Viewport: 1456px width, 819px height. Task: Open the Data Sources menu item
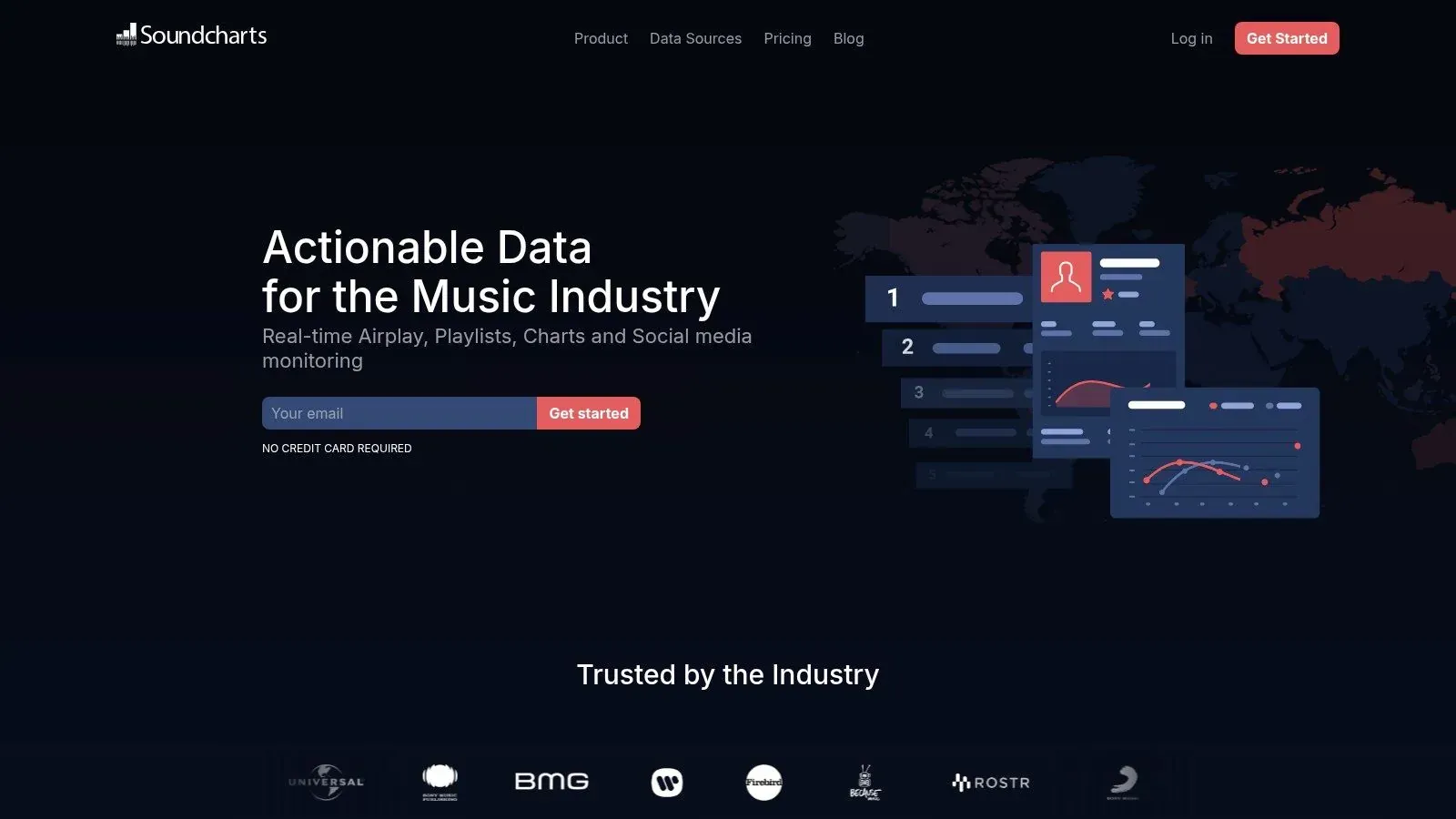[x=695, y=38]
